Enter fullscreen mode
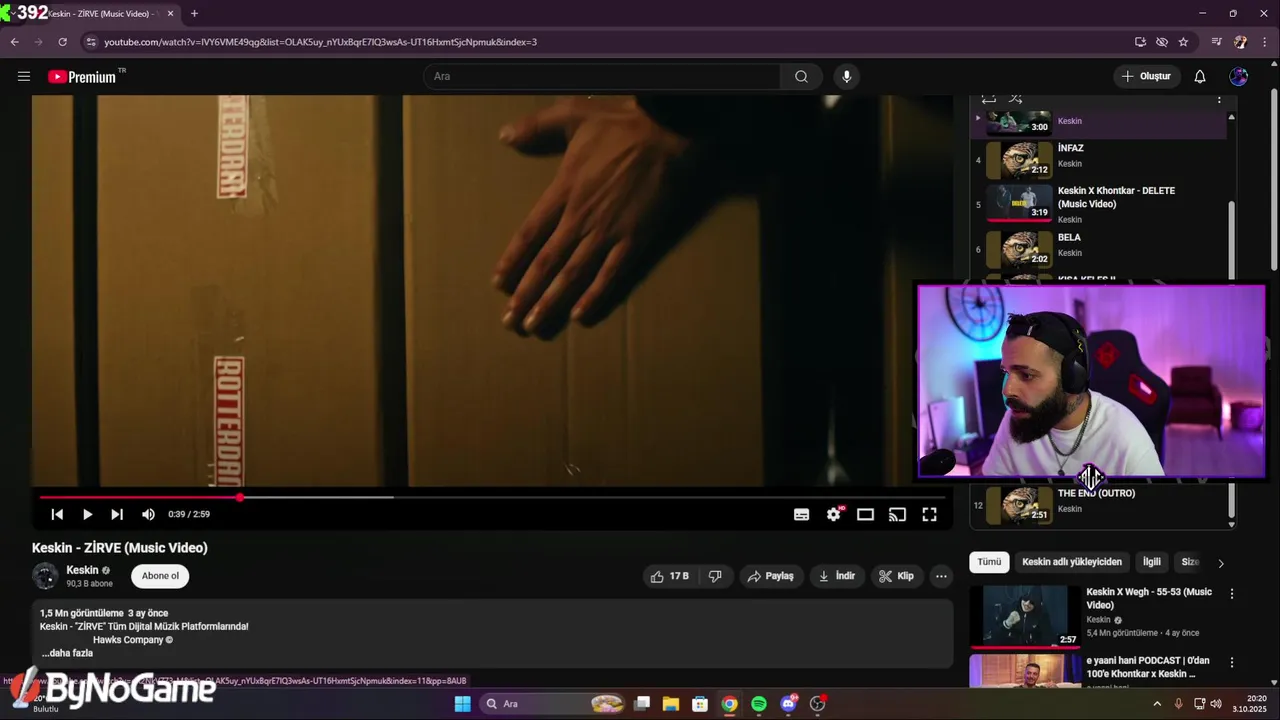The image size is (1280, 720). tap(929, 514)
